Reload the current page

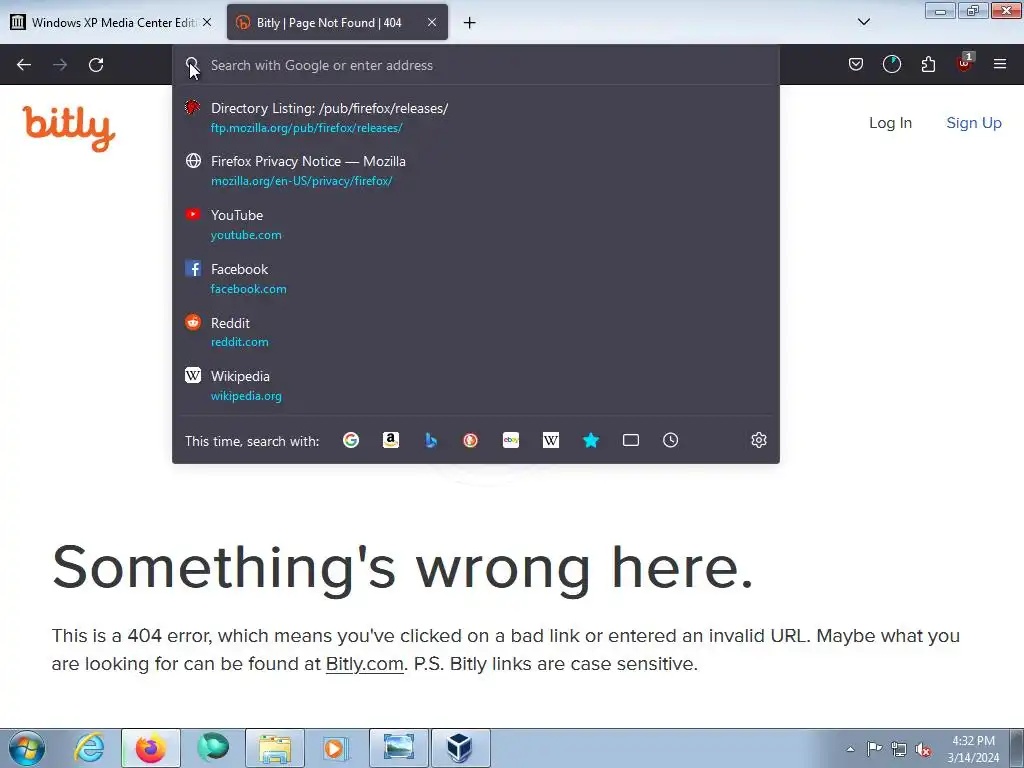point(96,65)
